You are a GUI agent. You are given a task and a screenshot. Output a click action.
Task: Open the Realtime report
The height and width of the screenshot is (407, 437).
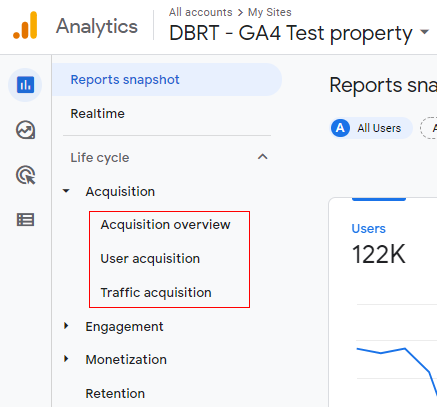pos(97,114)
